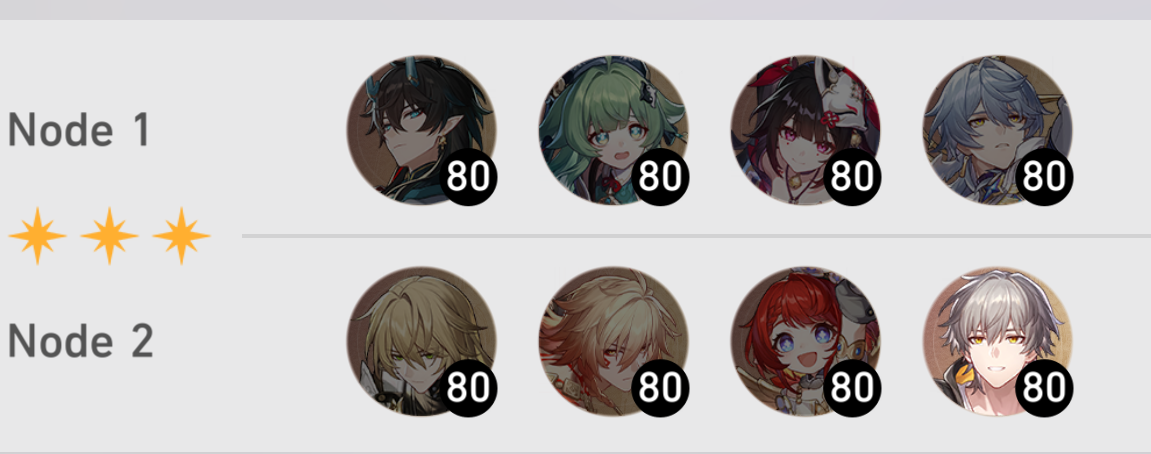
Task: Click level 80 badge on Dan Heng
Action: (468, 176)
